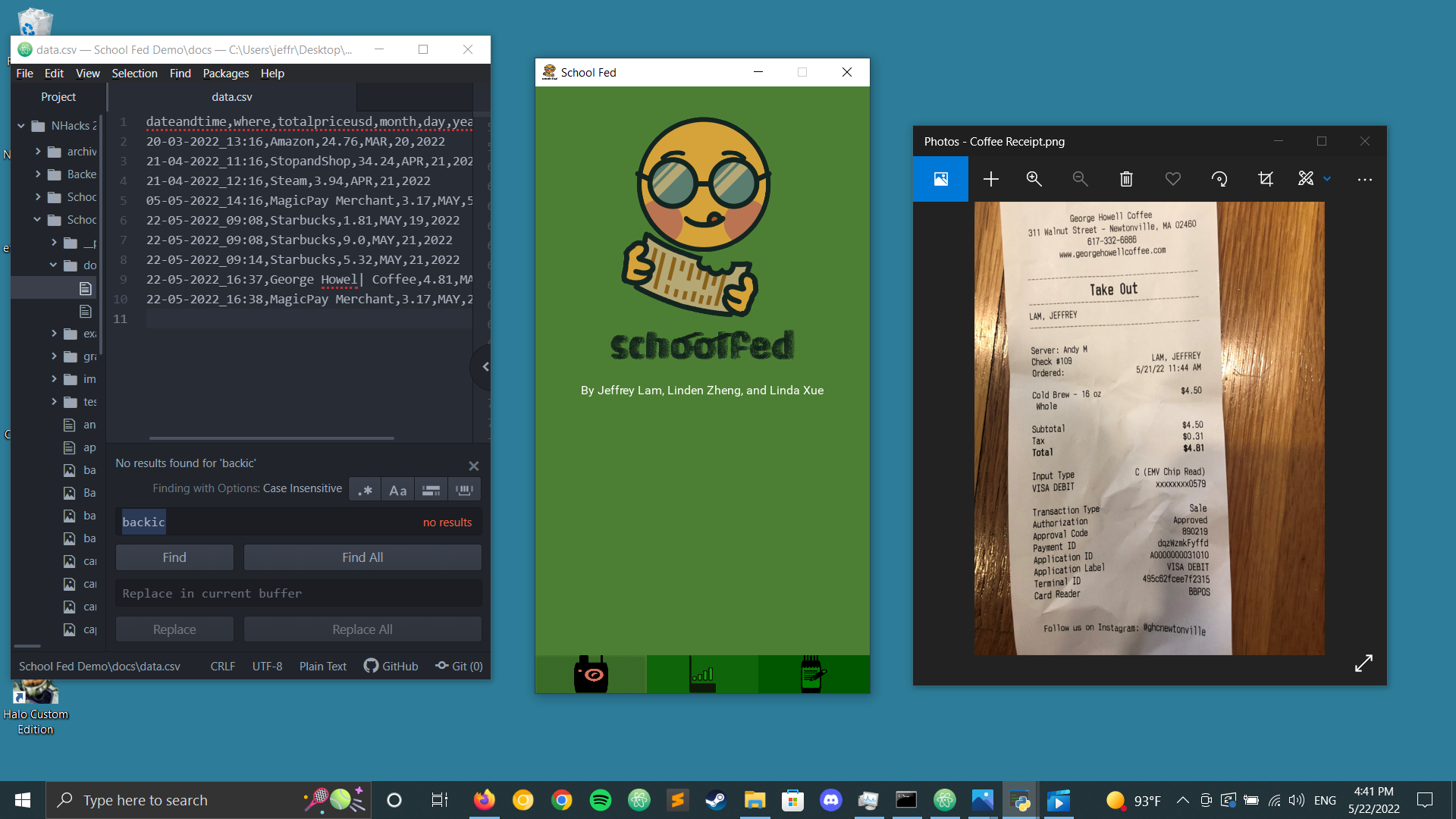Open Spotify from the taskbar
Viewport: 1456px width, 819px height.
click(600, 800)
